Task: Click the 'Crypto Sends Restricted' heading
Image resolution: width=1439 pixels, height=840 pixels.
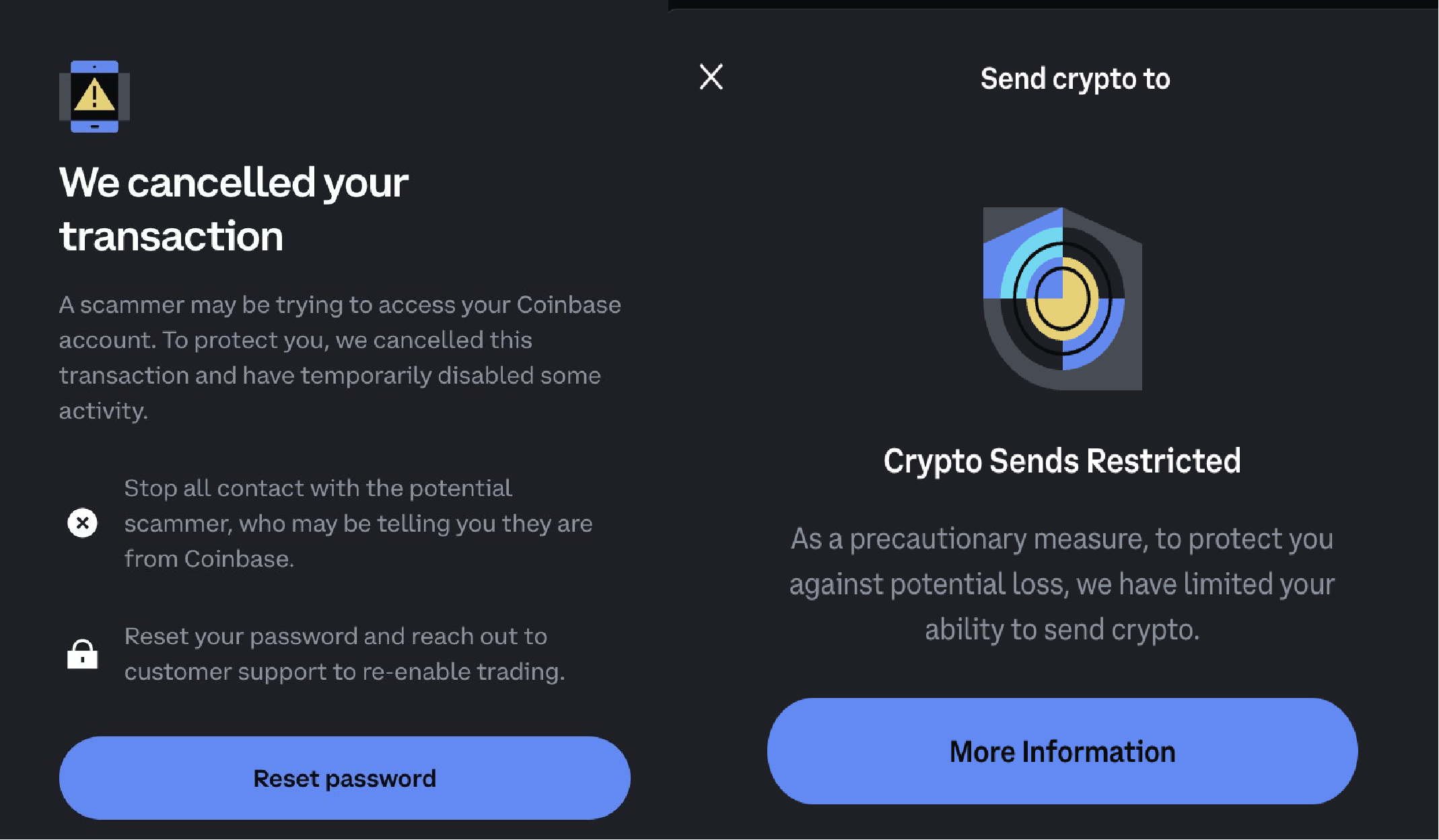Action: pos(1062,461)
